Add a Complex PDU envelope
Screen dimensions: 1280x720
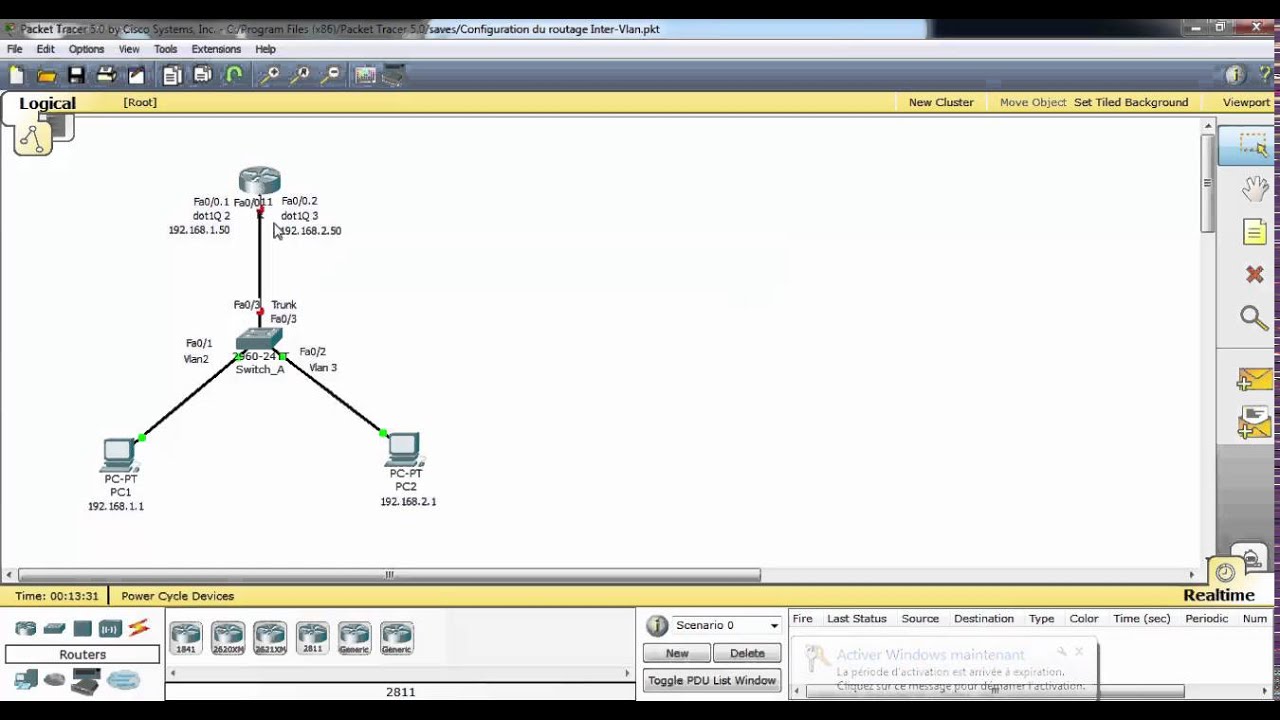coord(1253,423)
